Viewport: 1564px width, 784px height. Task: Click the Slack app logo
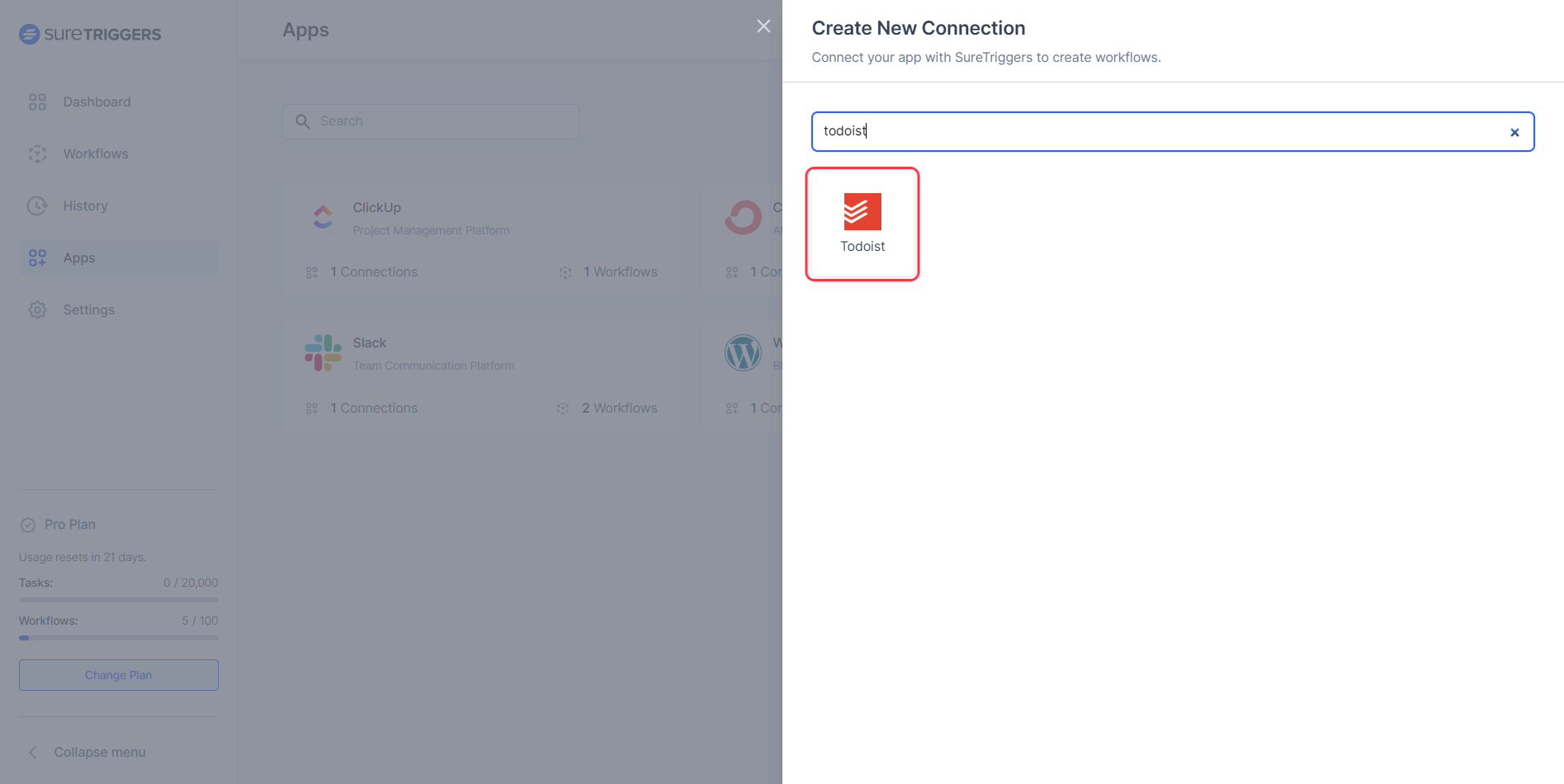click(323, 352)
